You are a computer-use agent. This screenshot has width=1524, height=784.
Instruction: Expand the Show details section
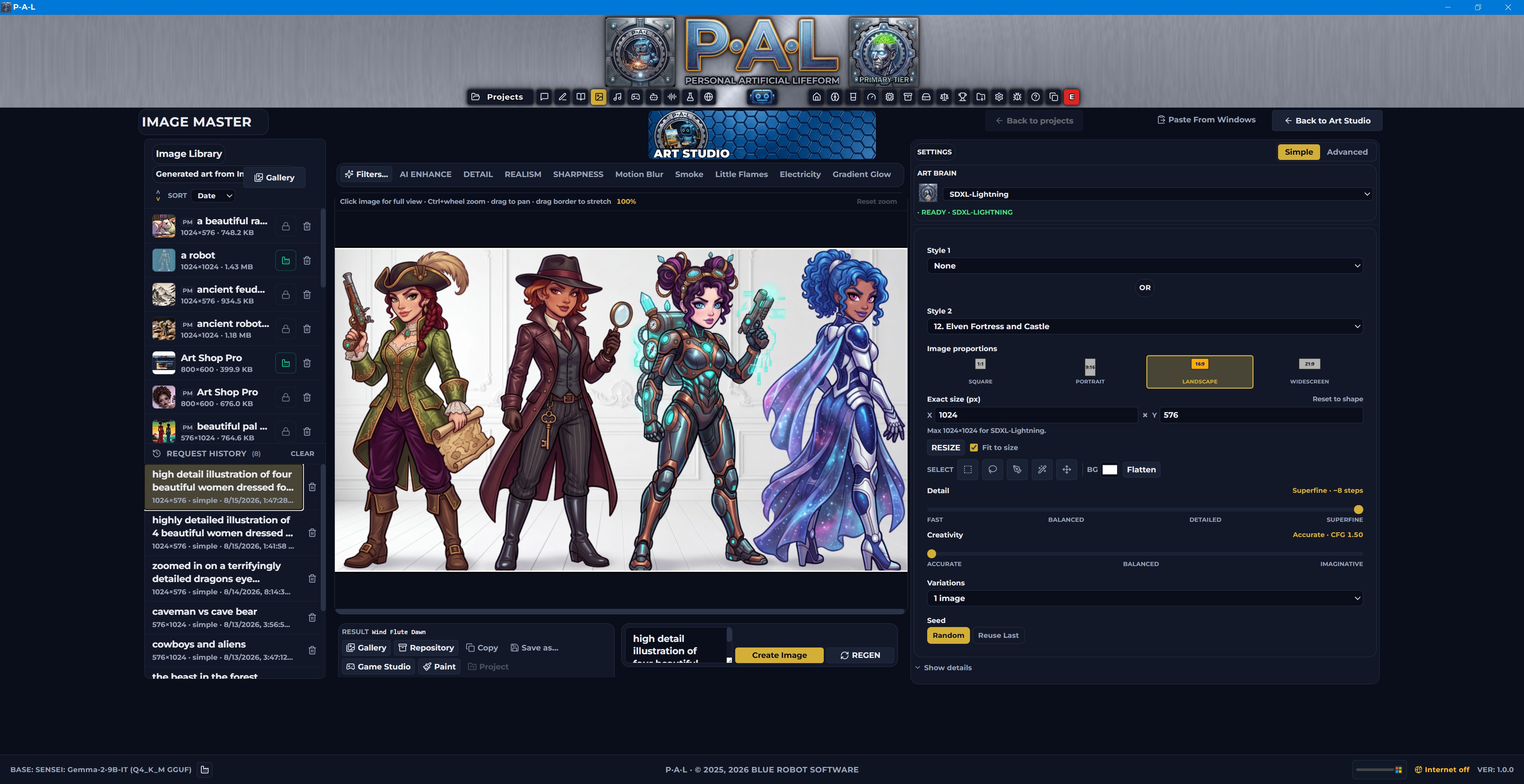(943, 668)
